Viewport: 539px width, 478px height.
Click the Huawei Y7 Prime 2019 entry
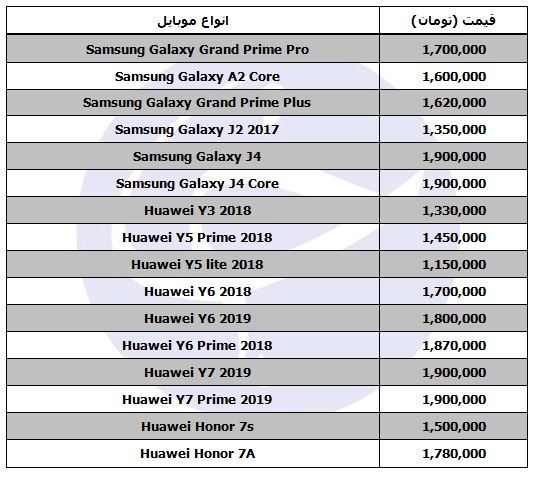tap(197, 399)
